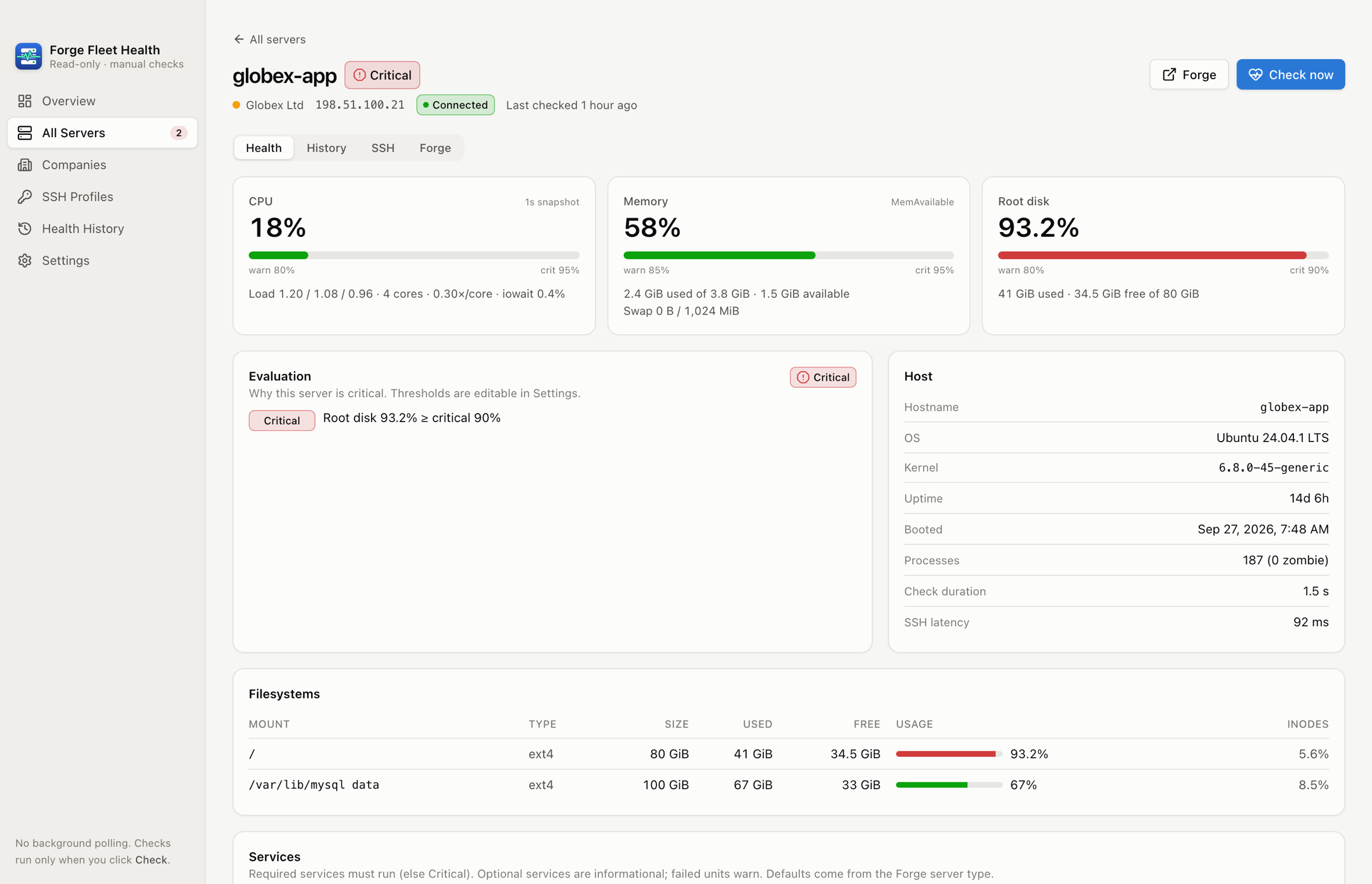This screenshot has width=1372, height=884.
Task: Click the usage bar for /var/lib/mysql row
Action: coord(949,785)
